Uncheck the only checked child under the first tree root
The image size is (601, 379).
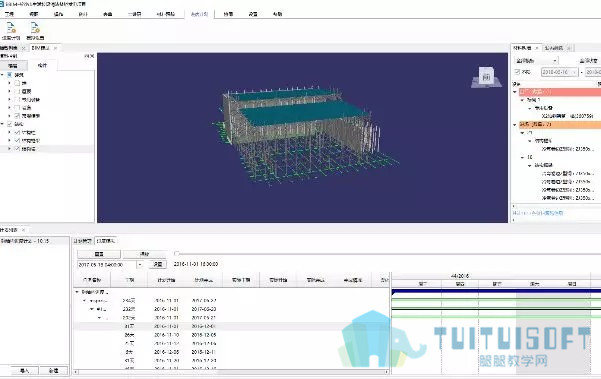click(x=17, y=116)
